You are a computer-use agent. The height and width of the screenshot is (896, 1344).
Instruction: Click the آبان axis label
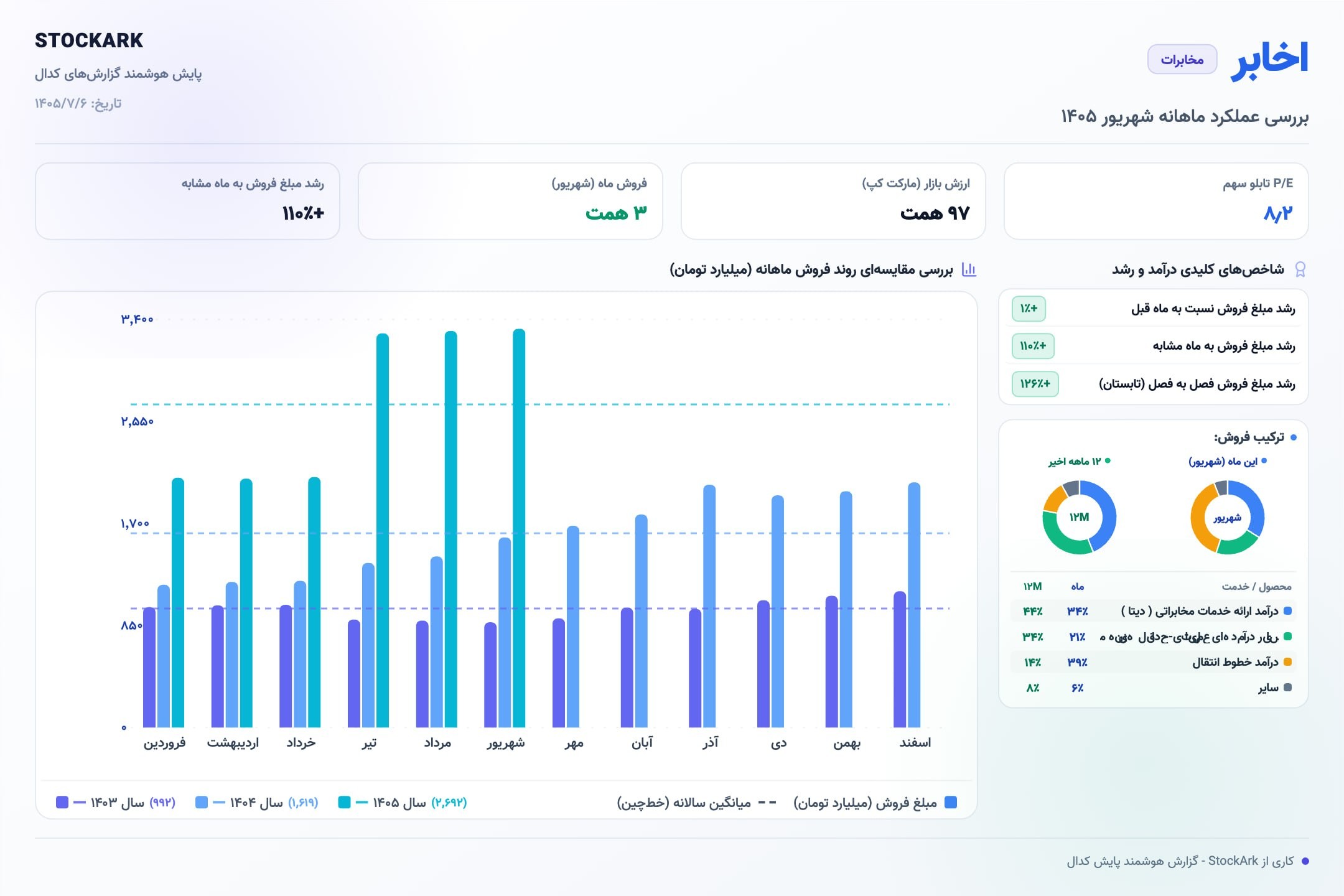point(642,743)
